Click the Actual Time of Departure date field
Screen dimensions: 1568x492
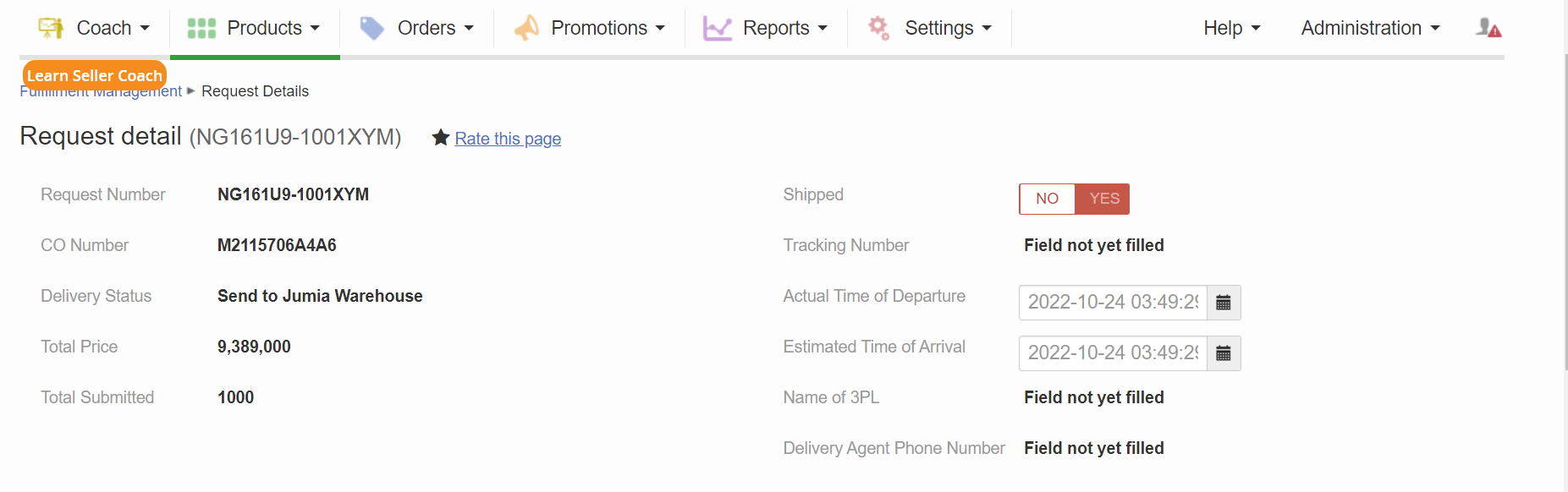pos(1113,303)
